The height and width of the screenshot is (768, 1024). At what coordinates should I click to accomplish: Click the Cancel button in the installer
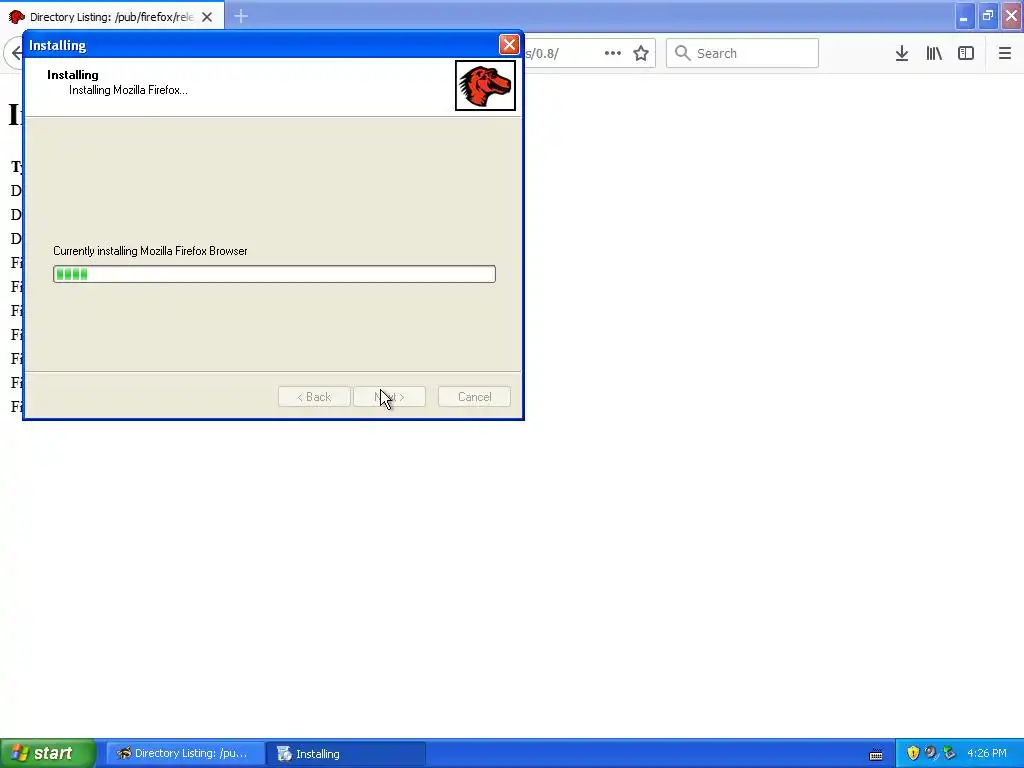[x=474, y=397]
